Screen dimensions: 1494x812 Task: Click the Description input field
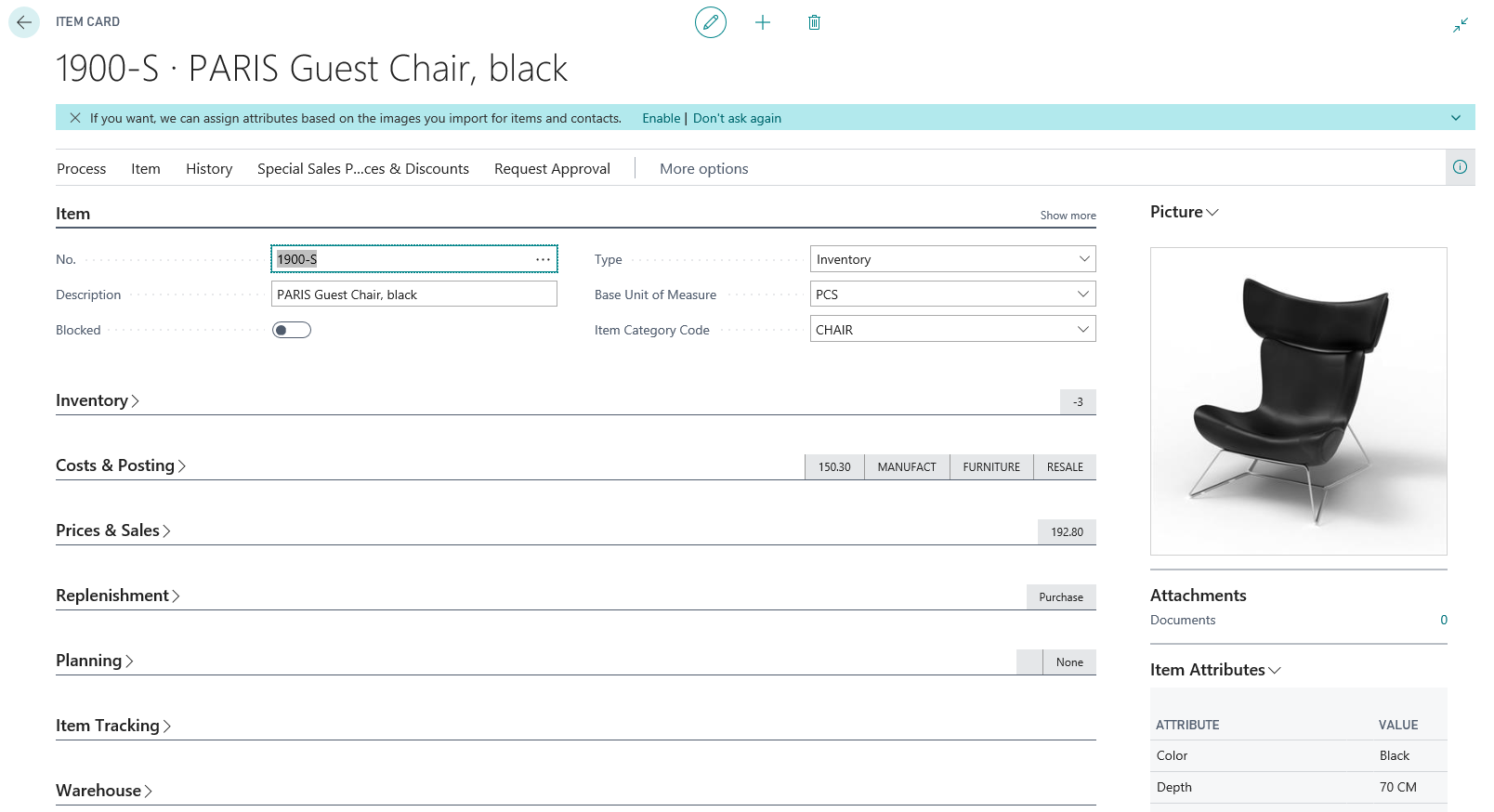click(414, 295)
